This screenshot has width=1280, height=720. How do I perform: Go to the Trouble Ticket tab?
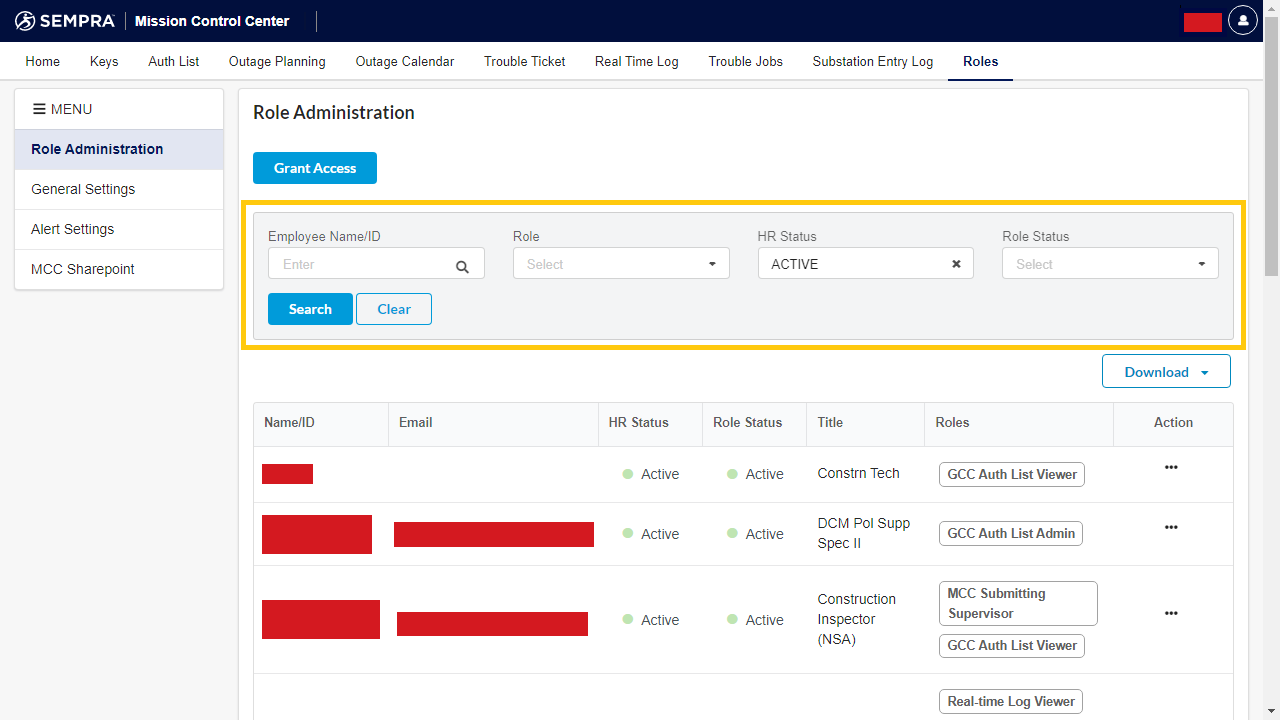pos(524,61)
